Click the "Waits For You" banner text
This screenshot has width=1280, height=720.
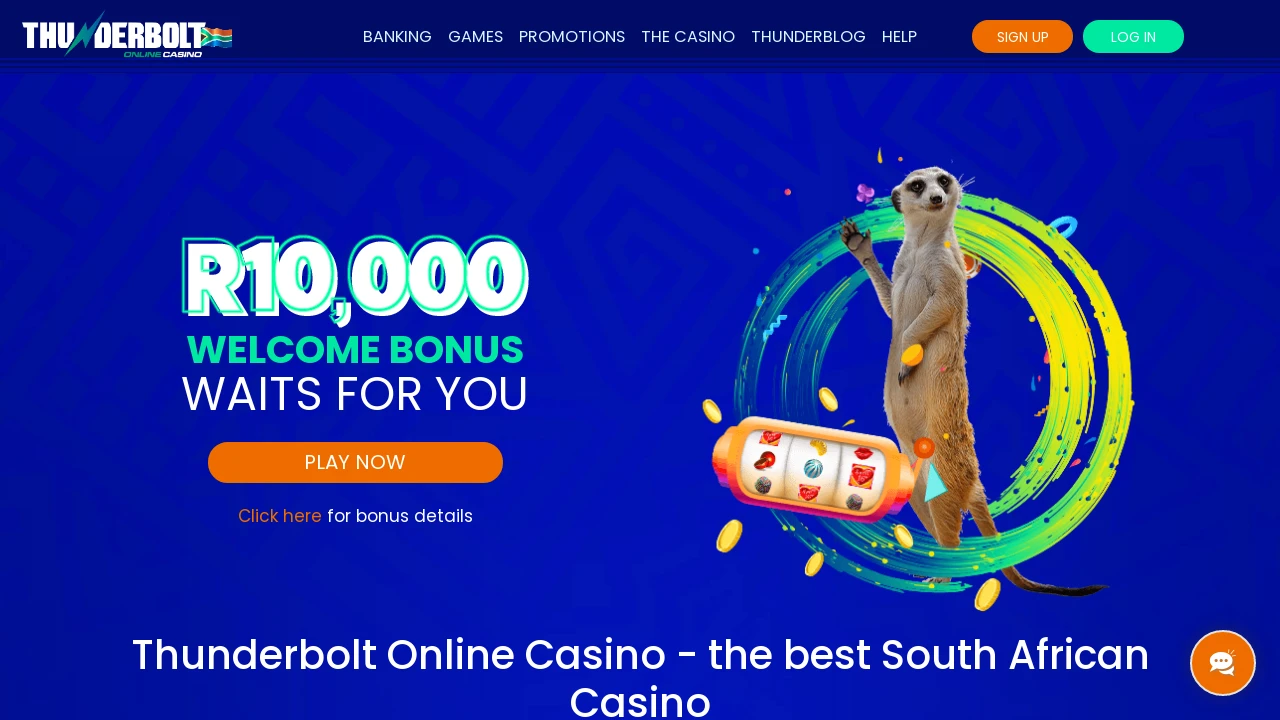(355, 394)
